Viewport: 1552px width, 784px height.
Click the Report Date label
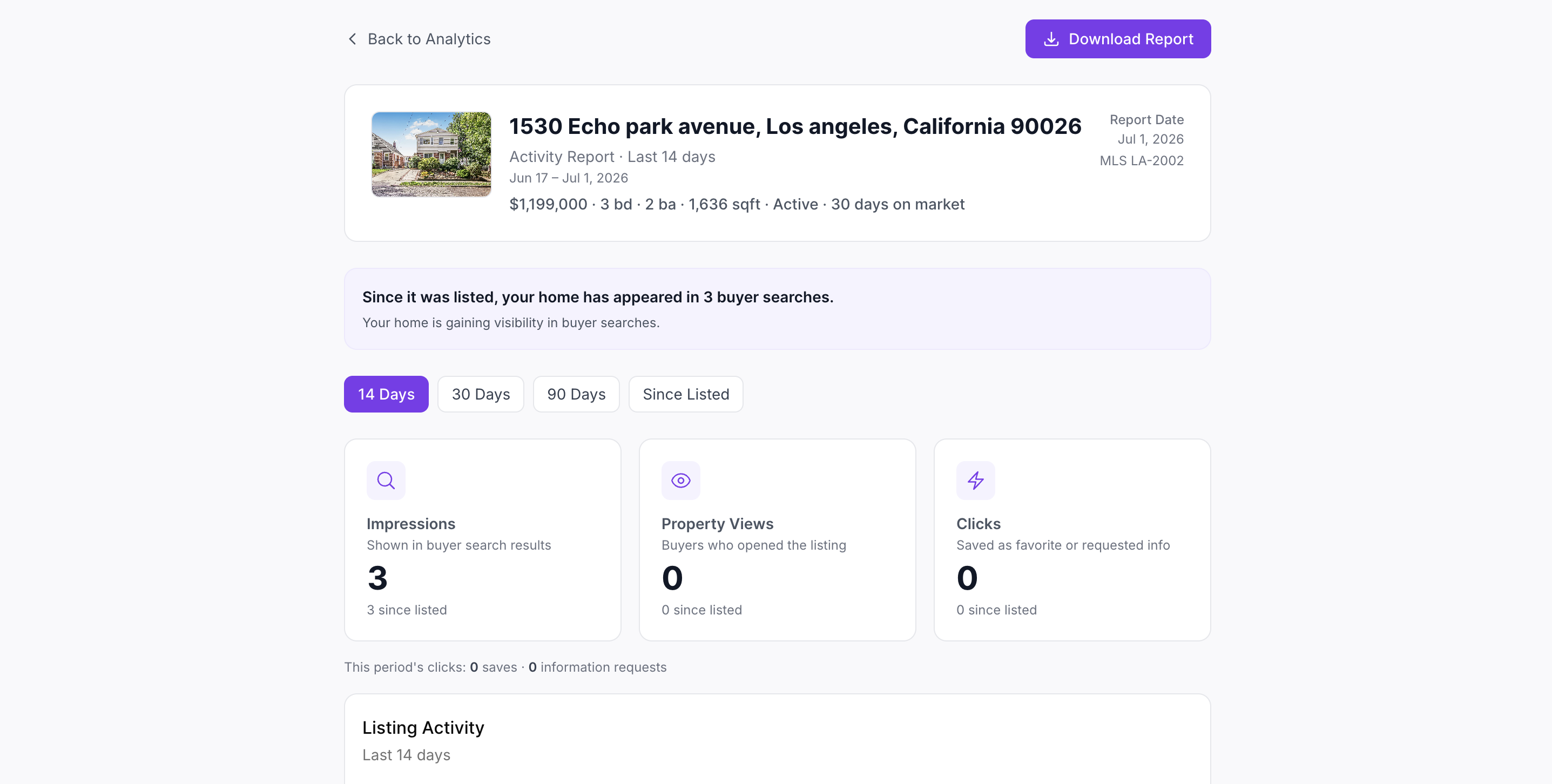[1146, 120]
